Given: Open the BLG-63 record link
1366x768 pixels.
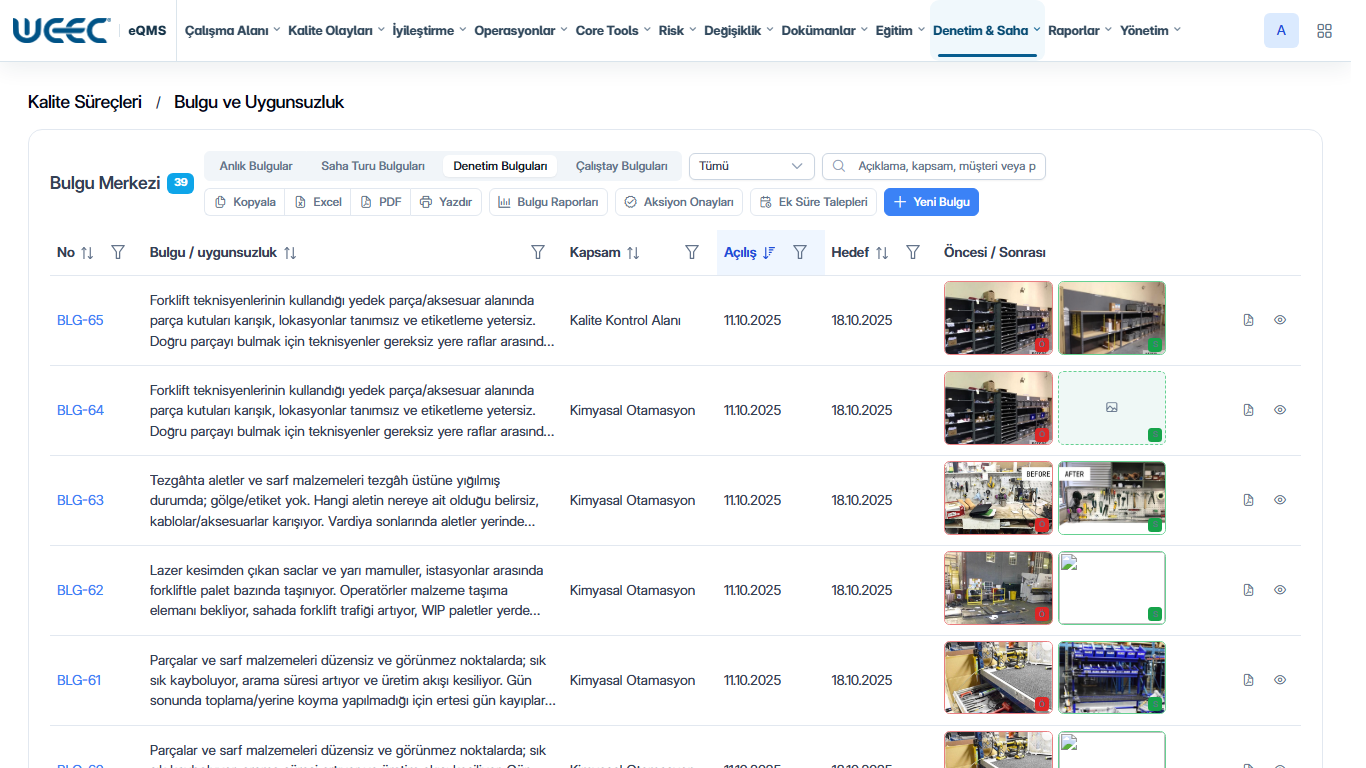Looking at the screenshot, I should [80, 500].
